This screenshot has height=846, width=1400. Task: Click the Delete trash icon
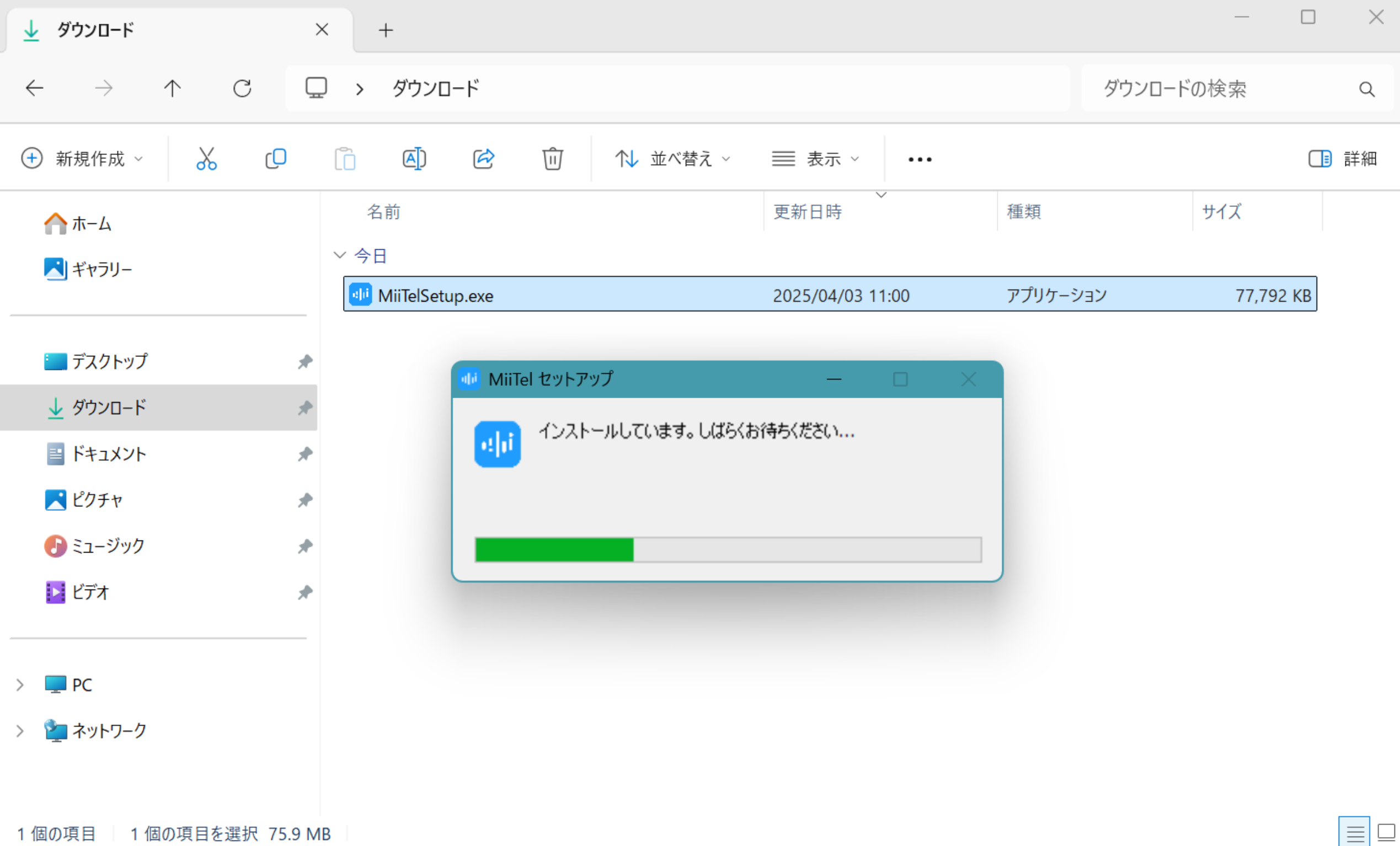(552, 158)
